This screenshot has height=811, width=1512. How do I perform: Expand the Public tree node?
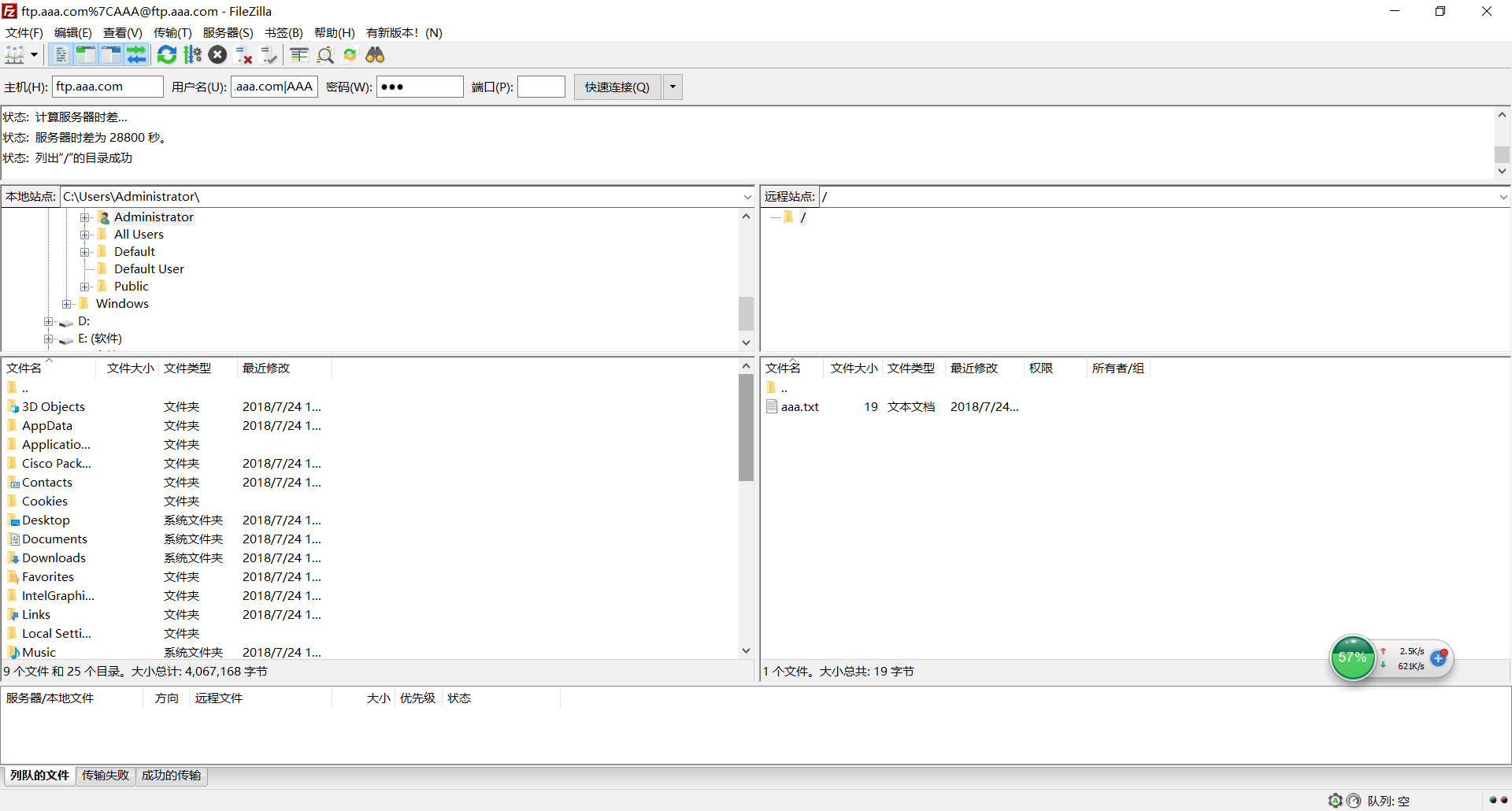click(x=85, y=287)
